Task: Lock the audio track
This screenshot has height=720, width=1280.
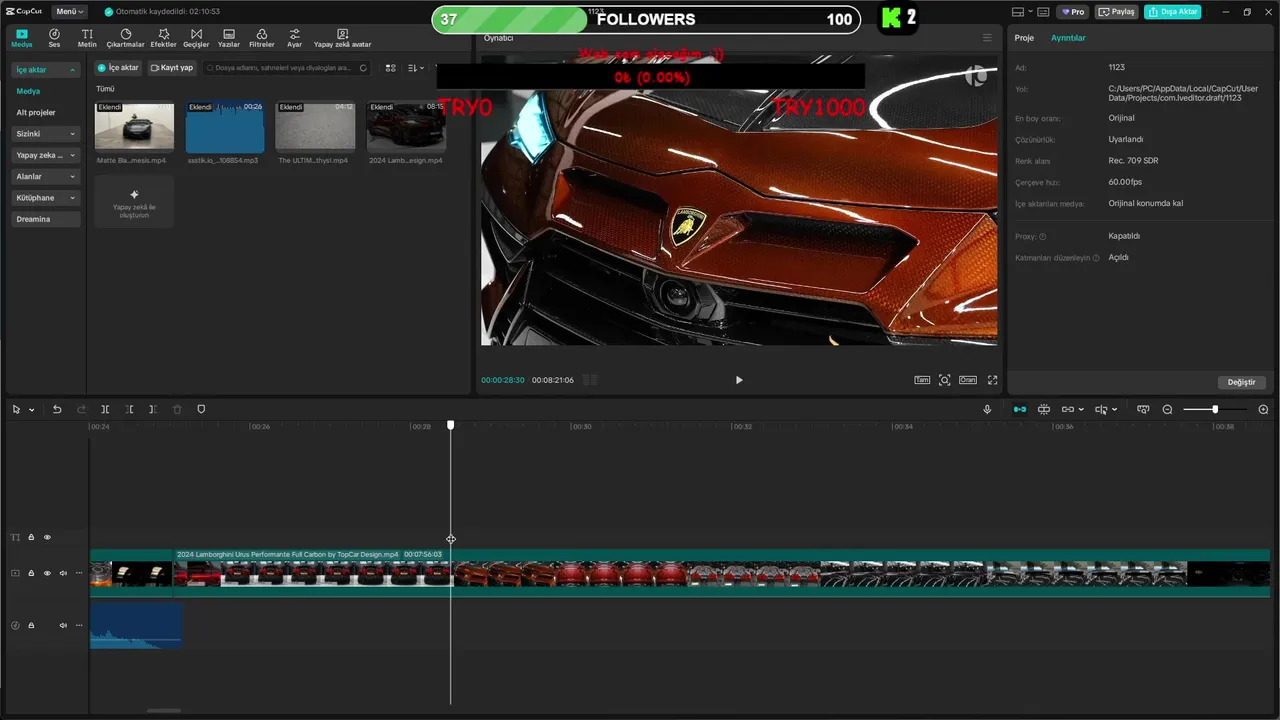Action: [x=31, y=625]
